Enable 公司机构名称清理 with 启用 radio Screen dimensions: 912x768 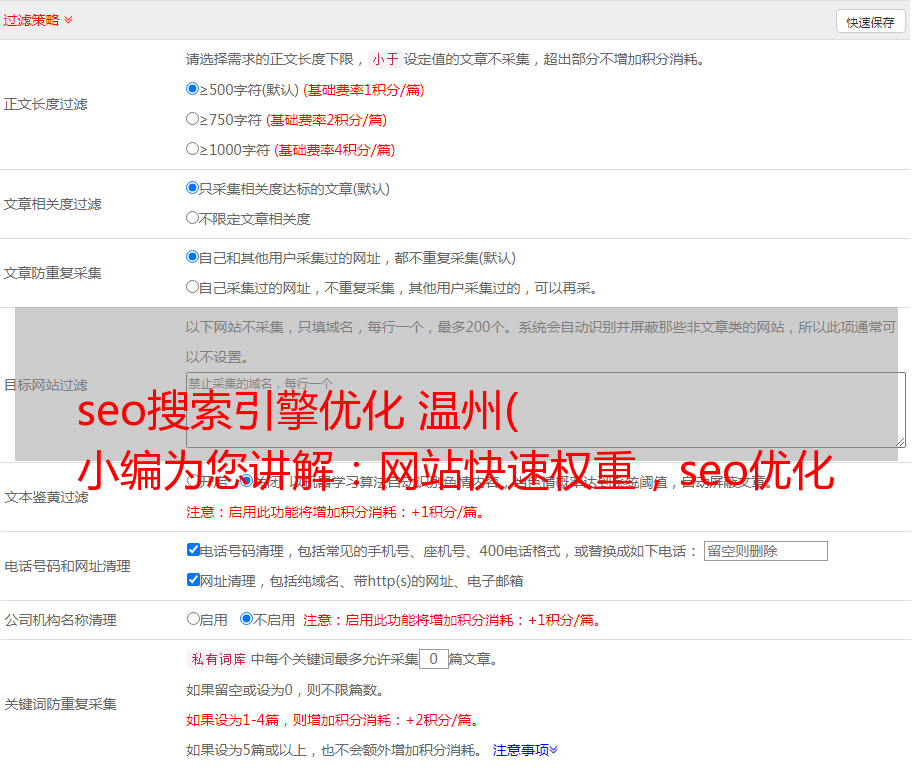pos(193,619)
